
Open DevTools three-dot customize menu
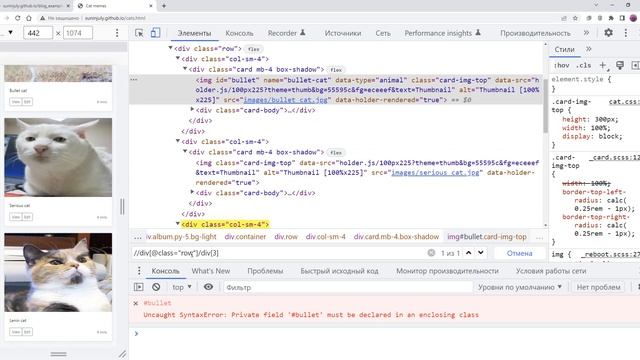(626, 33)
